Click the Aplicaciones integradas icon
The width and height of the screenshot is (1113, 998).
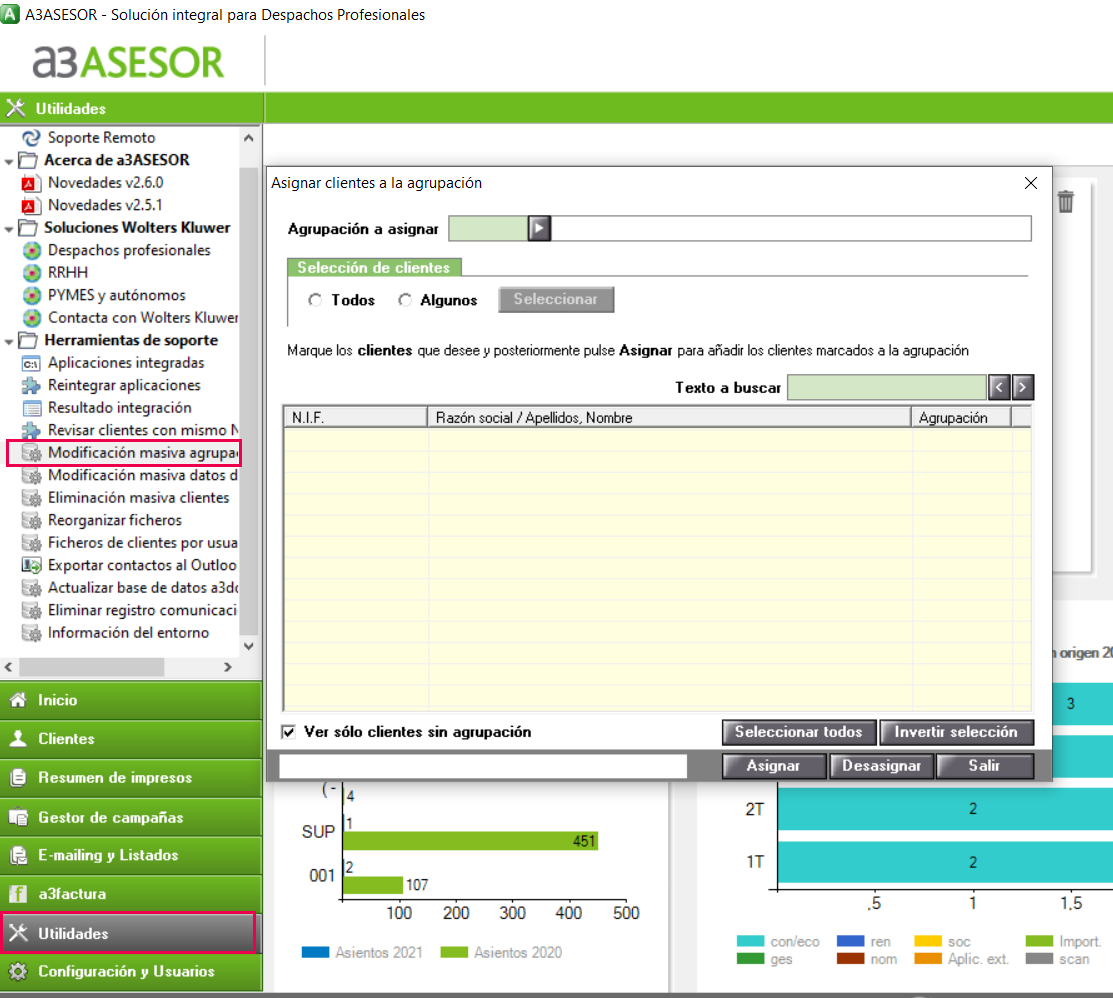tap(31, 363)
